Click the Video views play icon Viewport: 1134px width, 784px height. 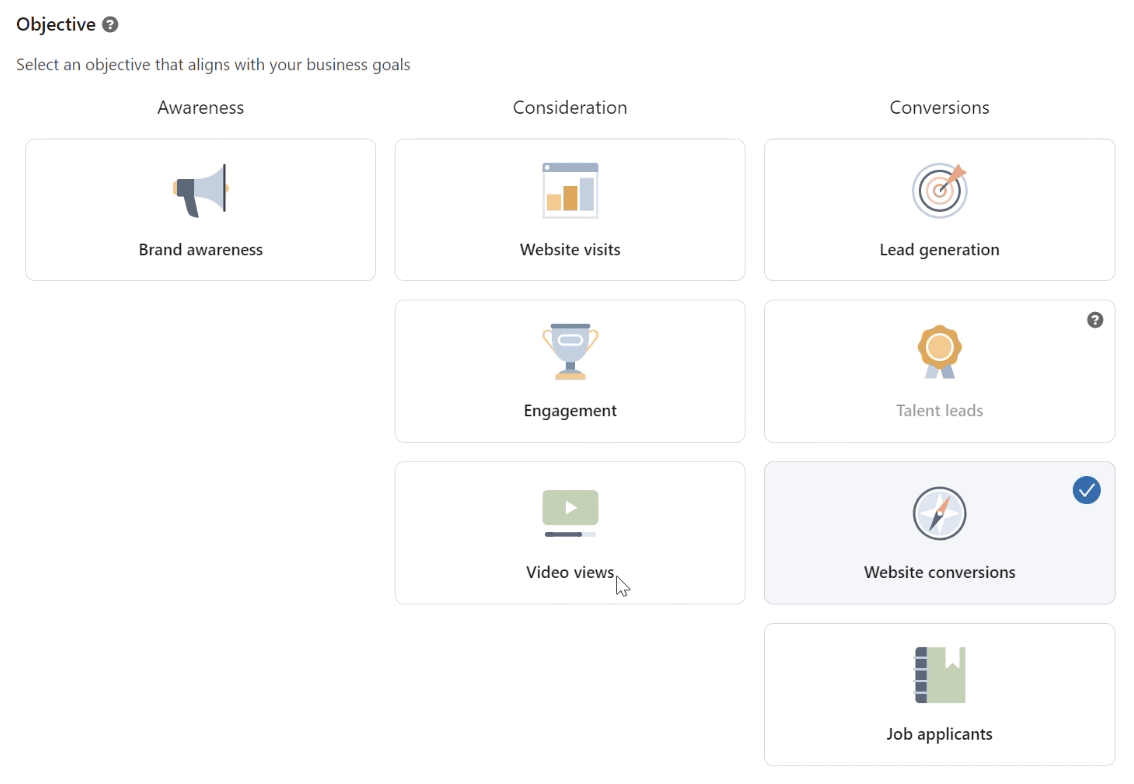(x=570, y=514)
